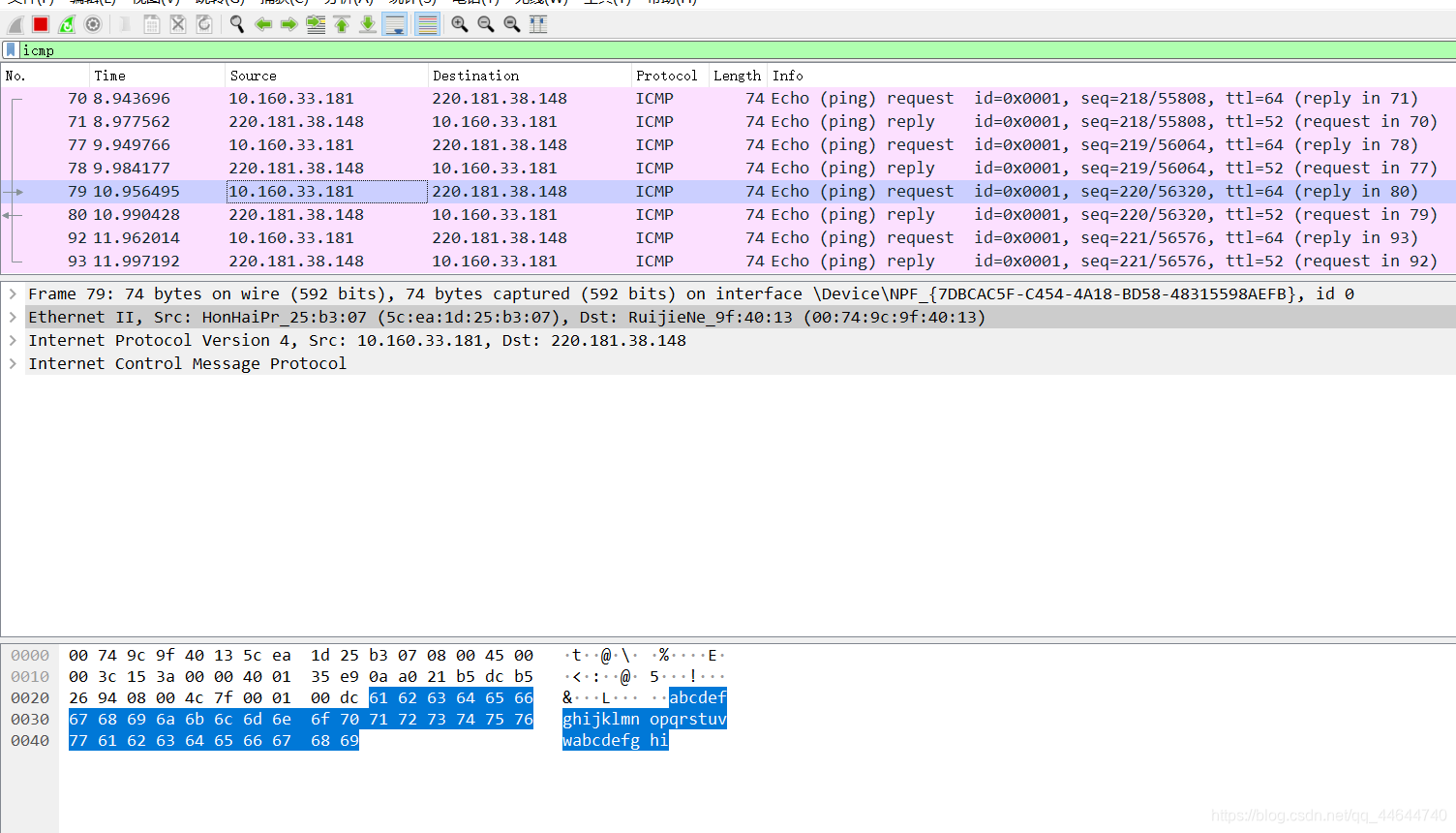The height and width of the screenshot is (833, 1456).
Task: Click Info text of packet 93 reply
Action: pos(1104,262)
